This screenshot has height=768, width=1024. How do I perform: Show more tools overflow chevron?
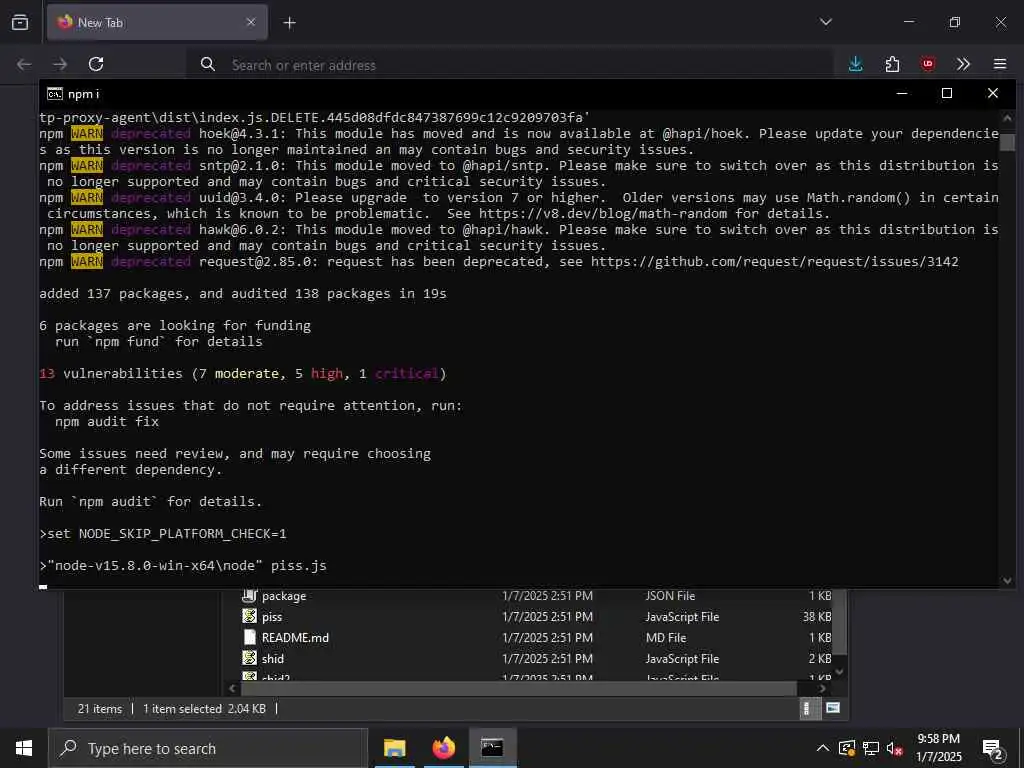point(963,64)
